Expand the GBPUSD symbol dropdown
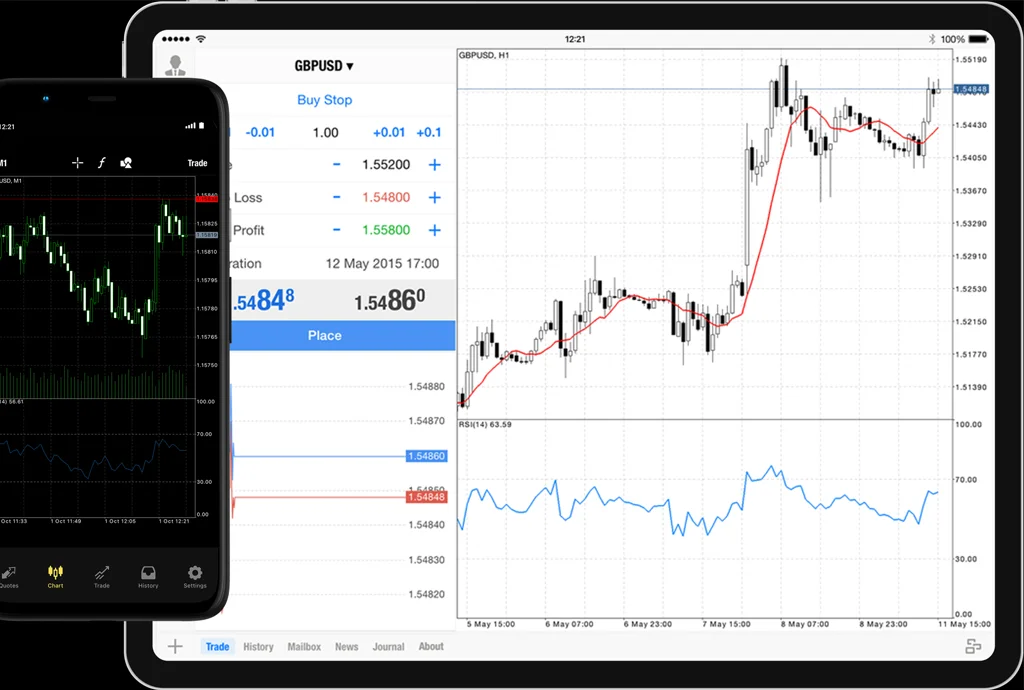 point(323,66)
